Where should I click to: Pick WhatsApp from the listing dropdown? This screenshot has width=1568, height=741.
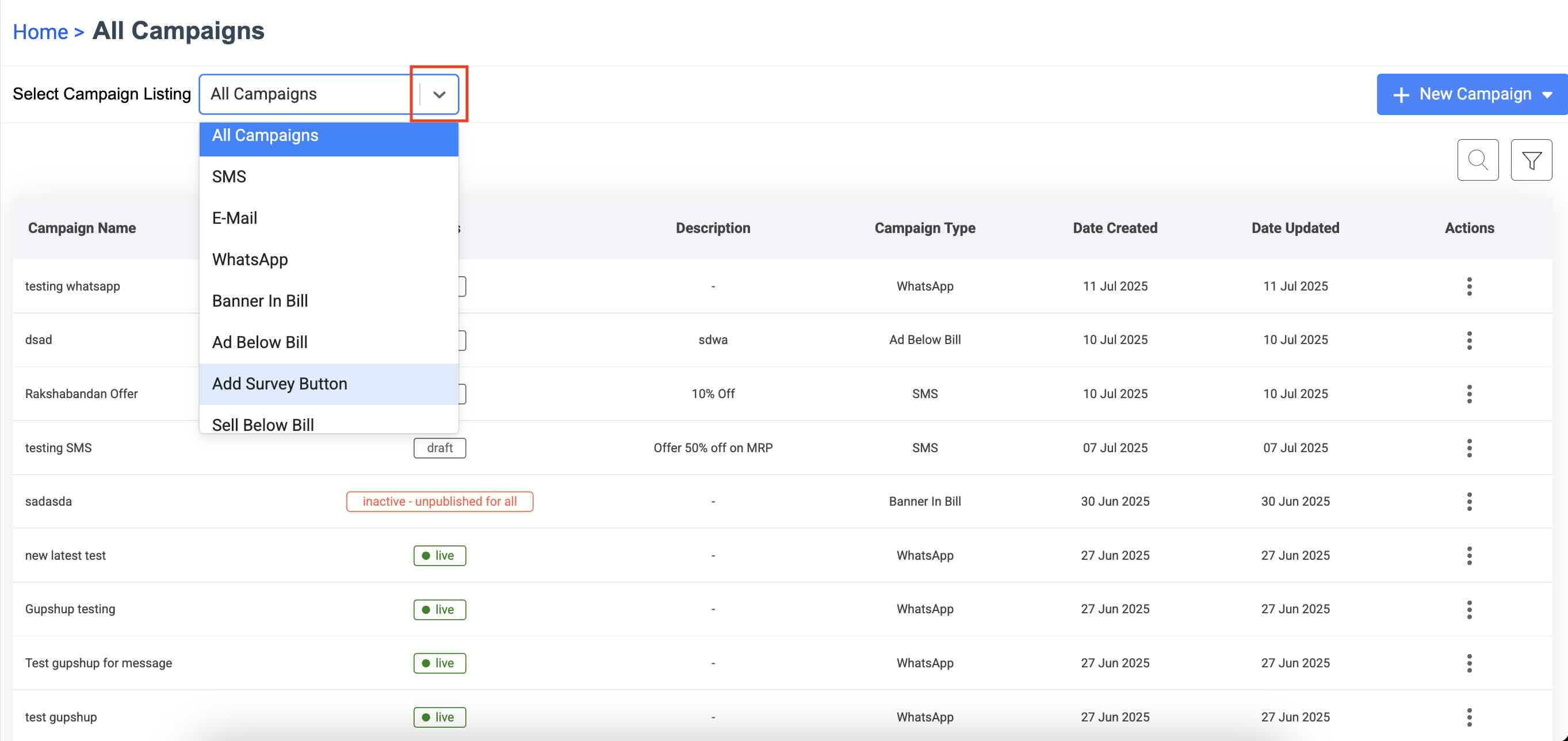pos(250,259)
